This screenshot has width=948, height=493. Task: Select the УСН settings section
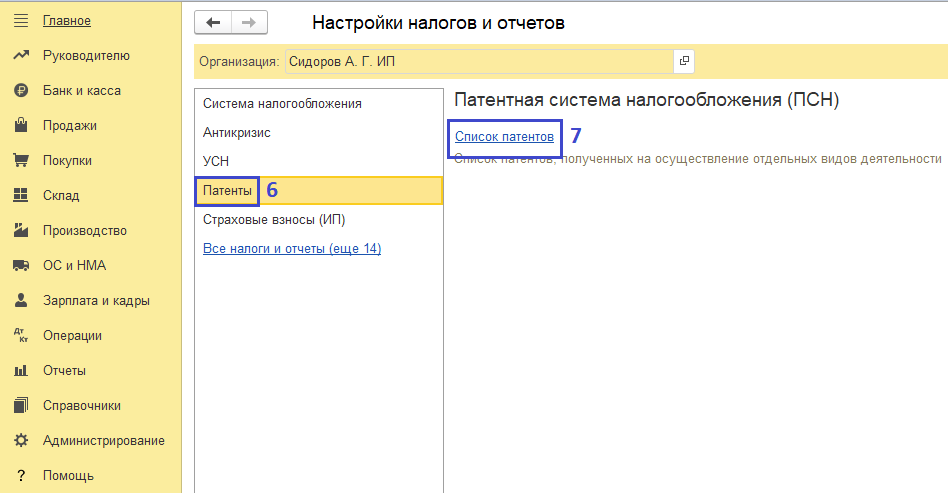(x=217, y=161)
